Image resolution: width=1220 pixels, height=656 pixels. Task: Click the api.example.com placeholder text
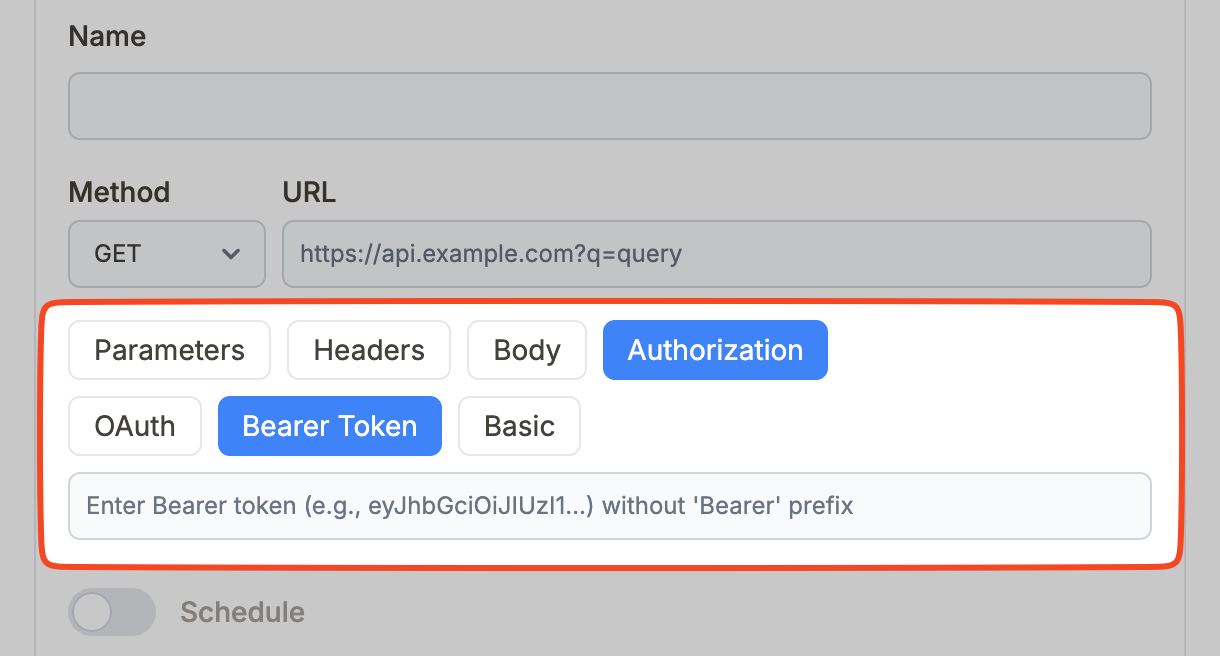(x=490, y=254)
